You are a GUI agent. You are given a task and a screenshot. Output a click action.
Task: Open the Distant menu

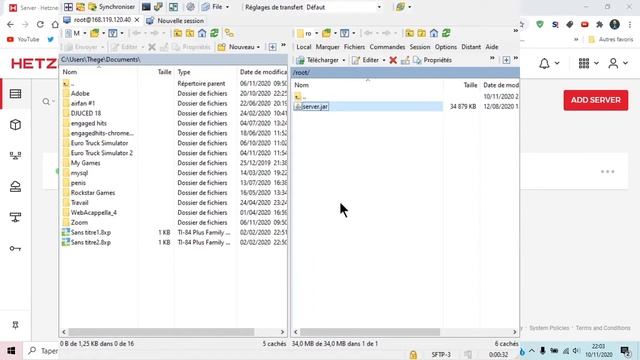471,47
